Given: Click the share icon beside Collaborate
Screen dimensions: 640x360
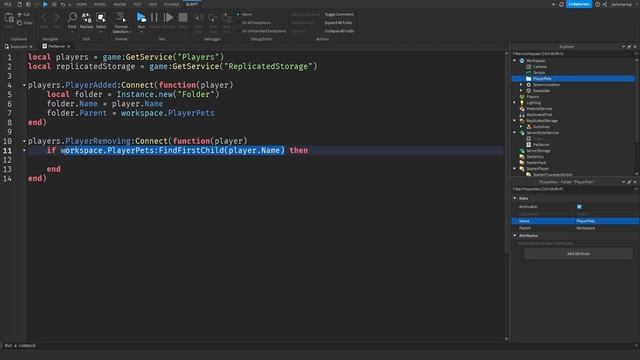Looking at the screenshot, I should [605, 4].
